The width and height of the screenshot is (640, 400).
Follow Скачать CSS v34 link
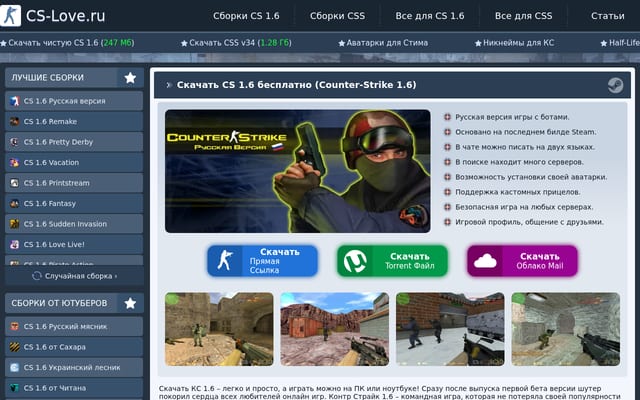pos(236,43)
